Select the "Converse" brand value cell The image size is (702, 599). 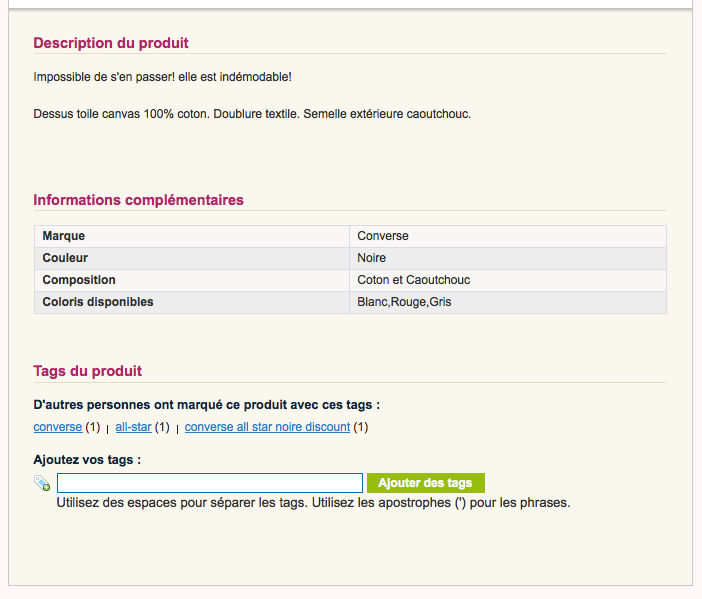383,236
